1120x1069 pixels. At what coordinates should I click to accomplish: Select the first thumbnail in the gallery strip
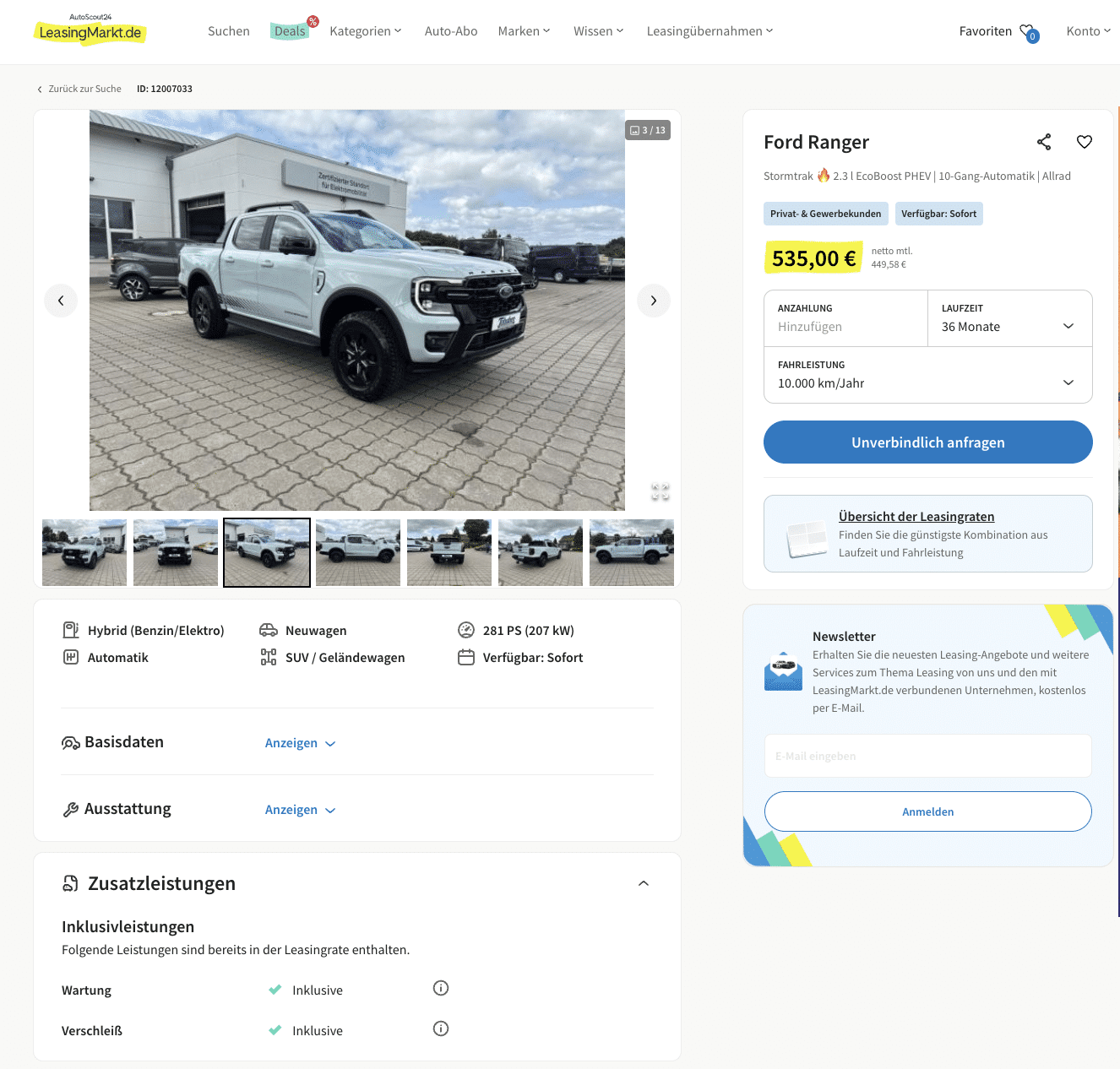click(x=84, y=552)
